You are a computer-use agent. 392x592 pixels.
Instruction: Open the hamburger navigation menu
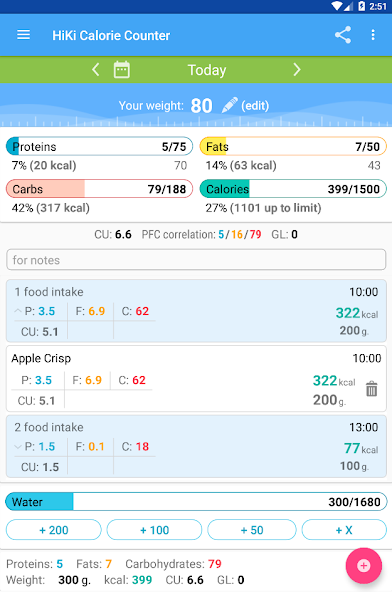pyautogui.click(x=23, y=35)
